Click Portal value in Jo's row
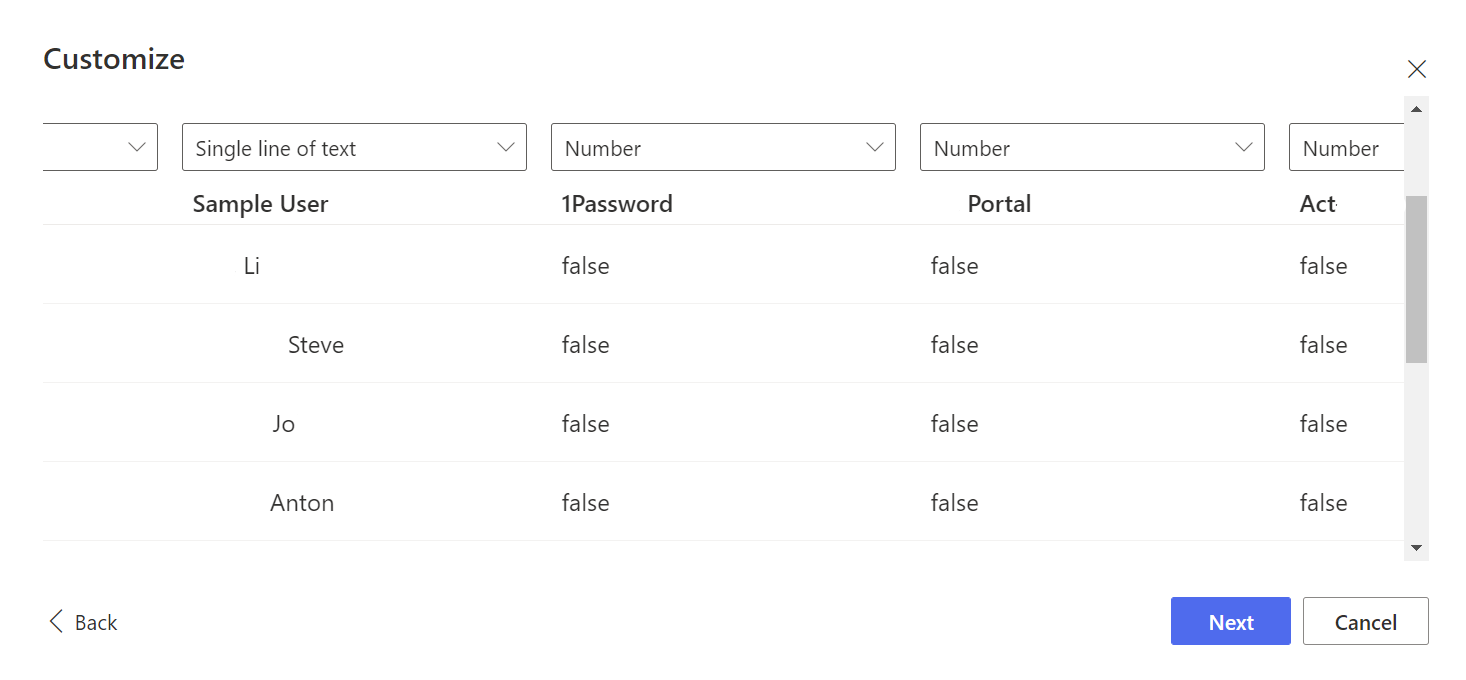Viewport: 1466px width, 680px height. coord(954,424)
